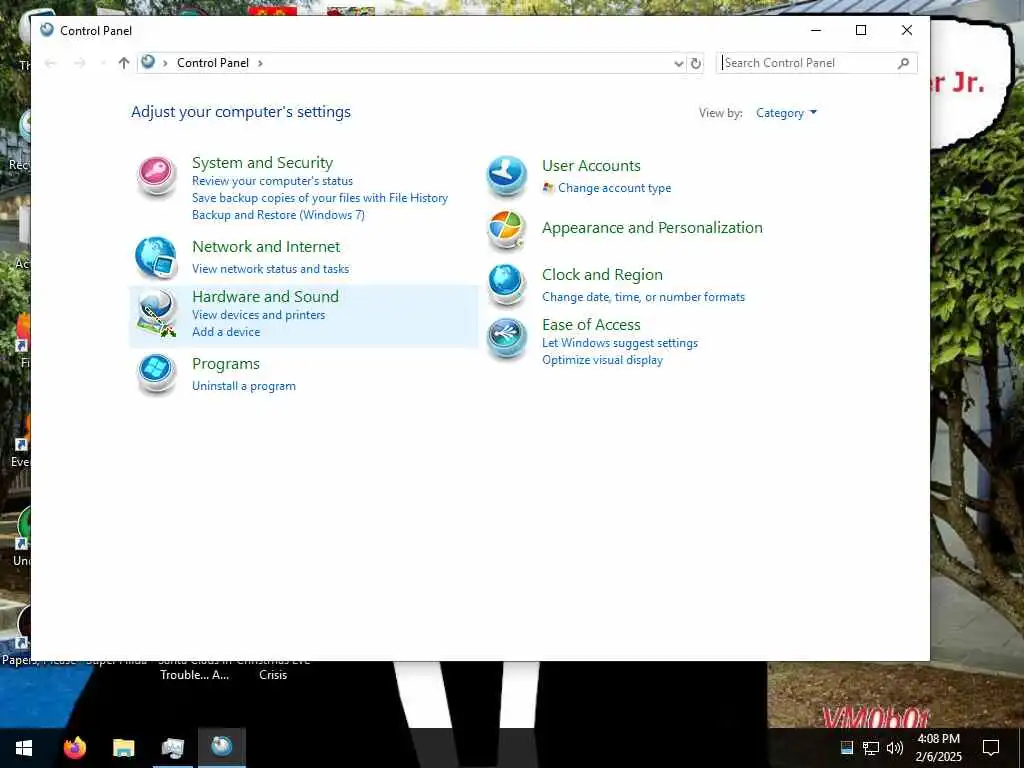Open the recent locations dropdown arrow
Screen dimensions: 1024x768
click(x=103, y=63)
